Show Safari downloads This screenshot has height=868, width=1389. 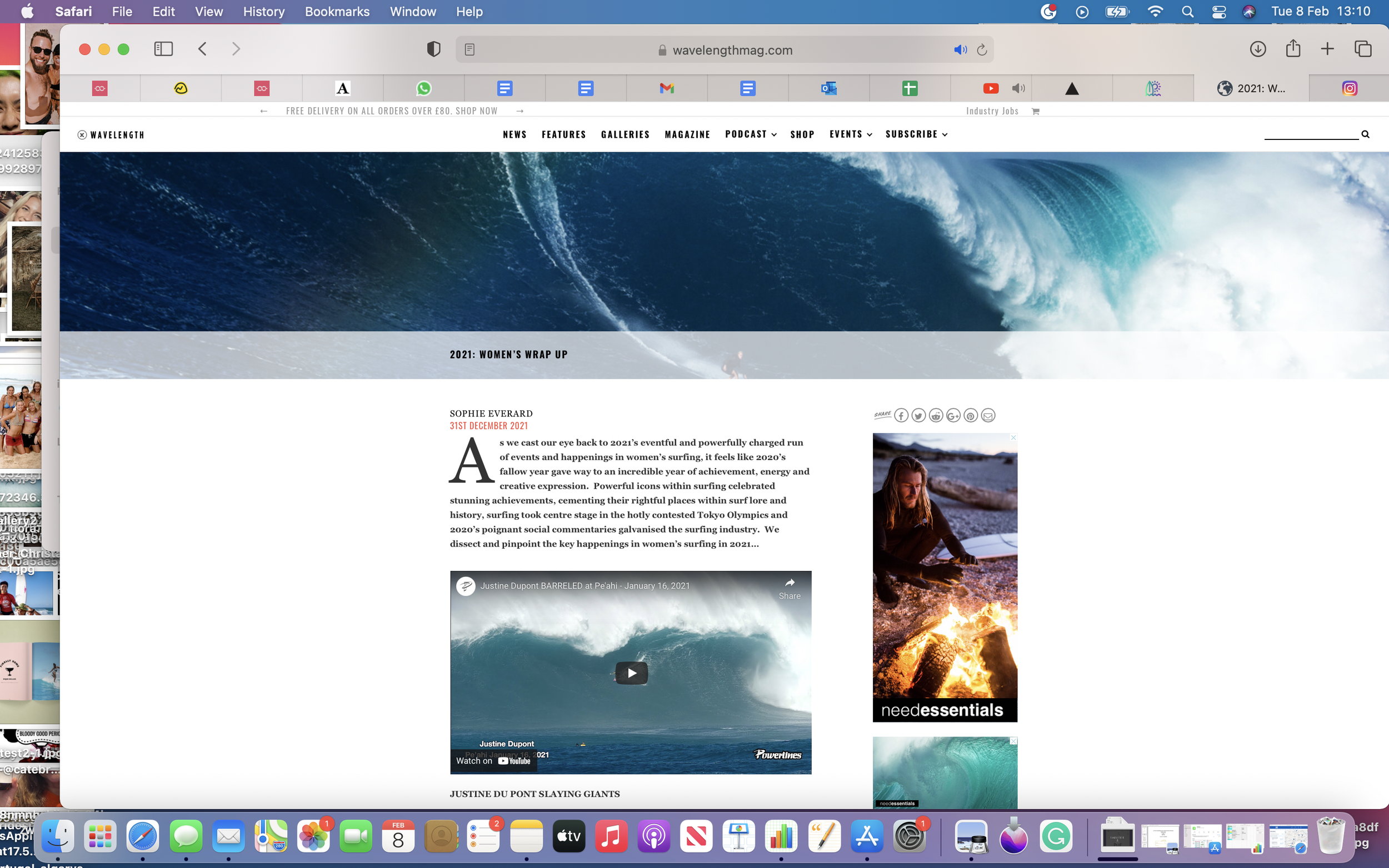point(1257,49)
